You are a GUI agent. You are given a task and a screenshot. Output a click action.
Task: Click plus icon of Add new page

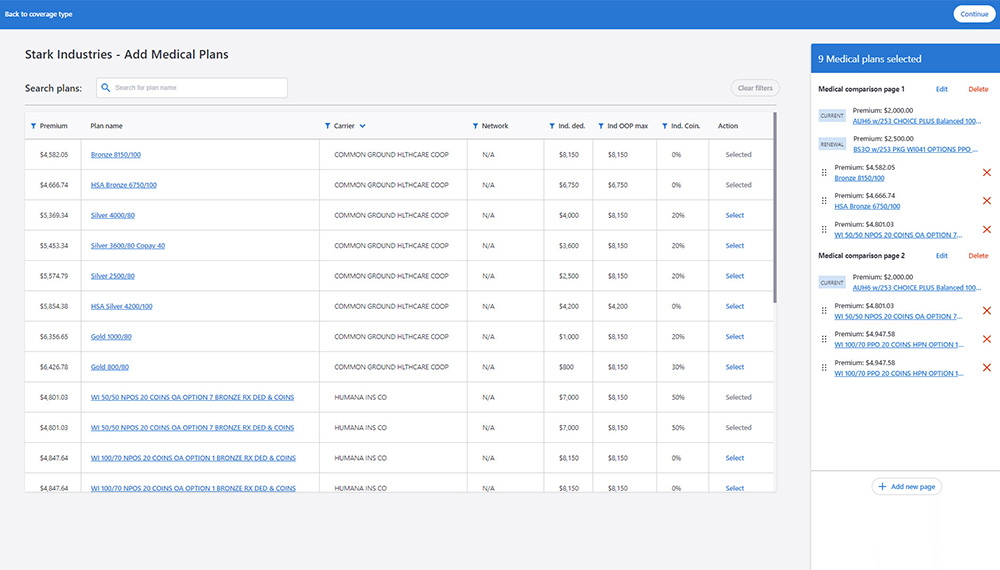coord(882,486)
